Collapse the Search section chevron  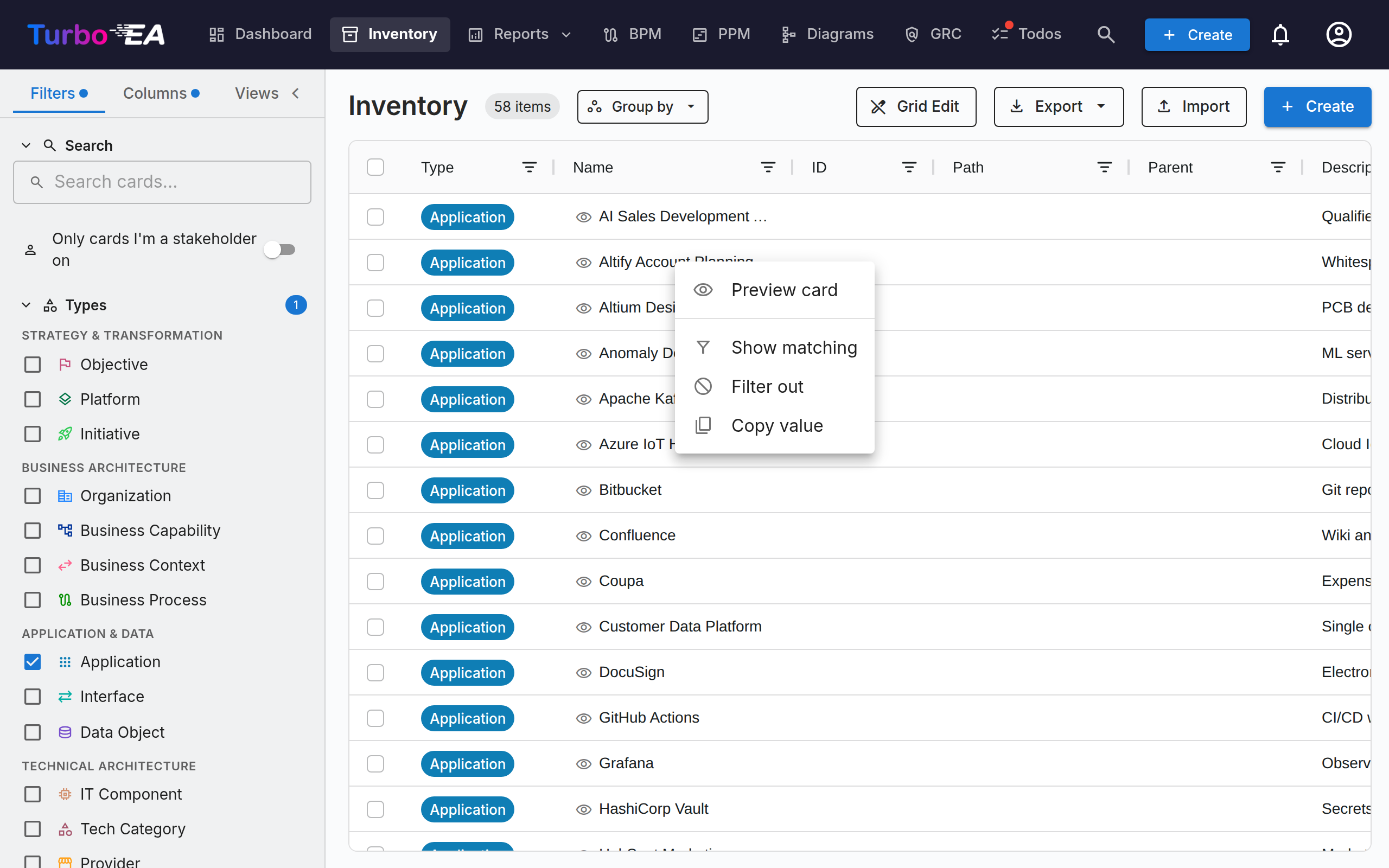[26, 145]
